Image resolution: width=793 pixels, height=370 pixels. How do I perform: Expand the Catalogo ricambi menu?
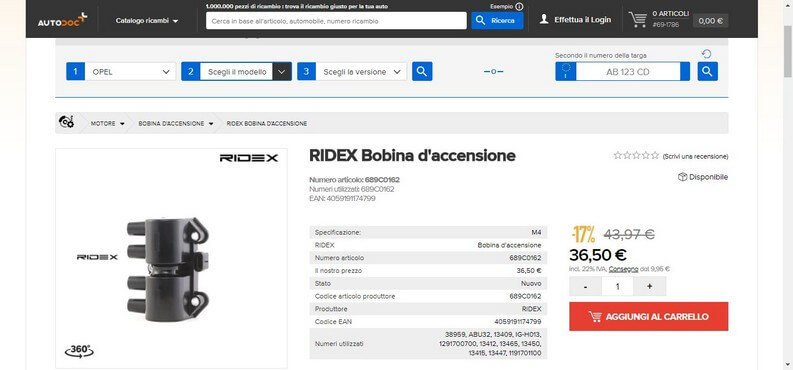click(x=147, y=21)
